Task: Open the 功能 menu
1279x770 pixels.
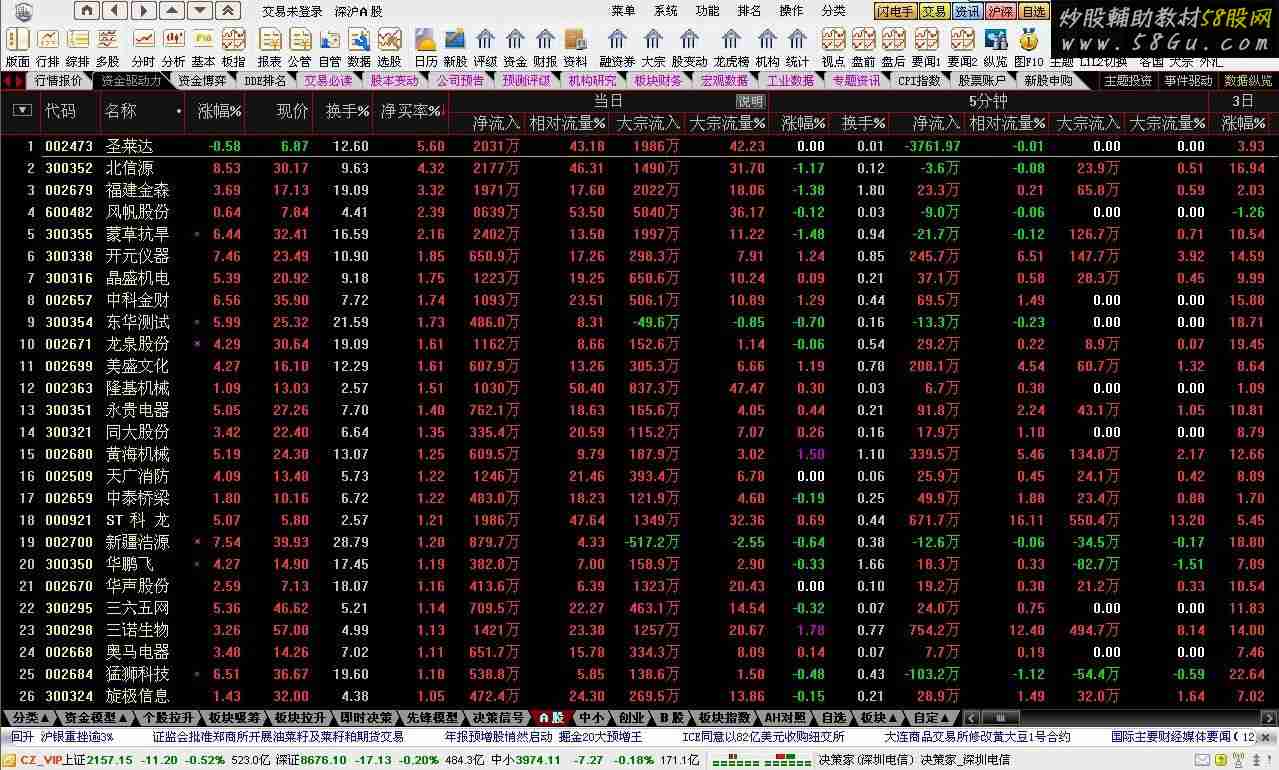Action: (707, 11)
